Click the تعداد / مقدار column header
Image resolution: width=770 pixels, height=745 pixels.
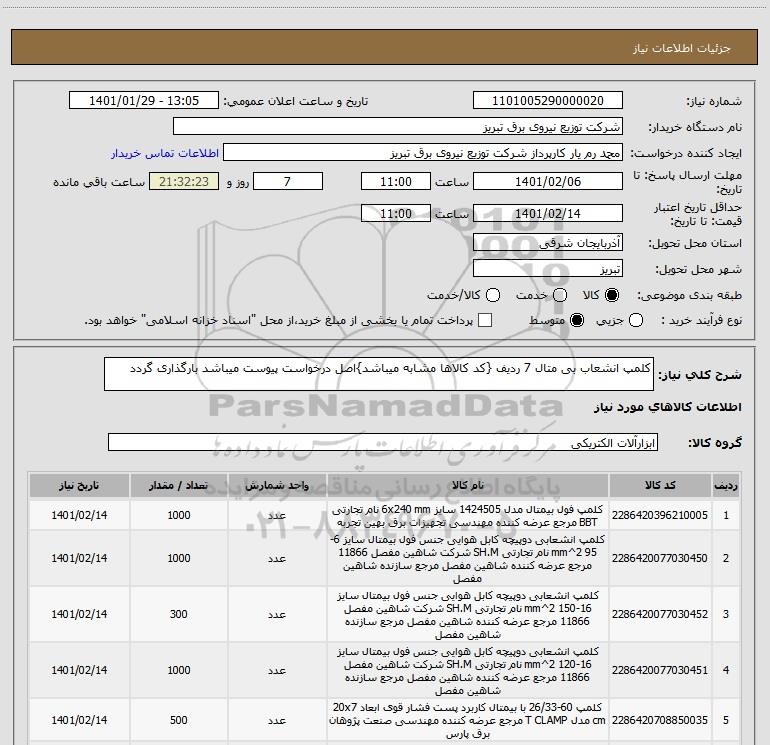179,485
